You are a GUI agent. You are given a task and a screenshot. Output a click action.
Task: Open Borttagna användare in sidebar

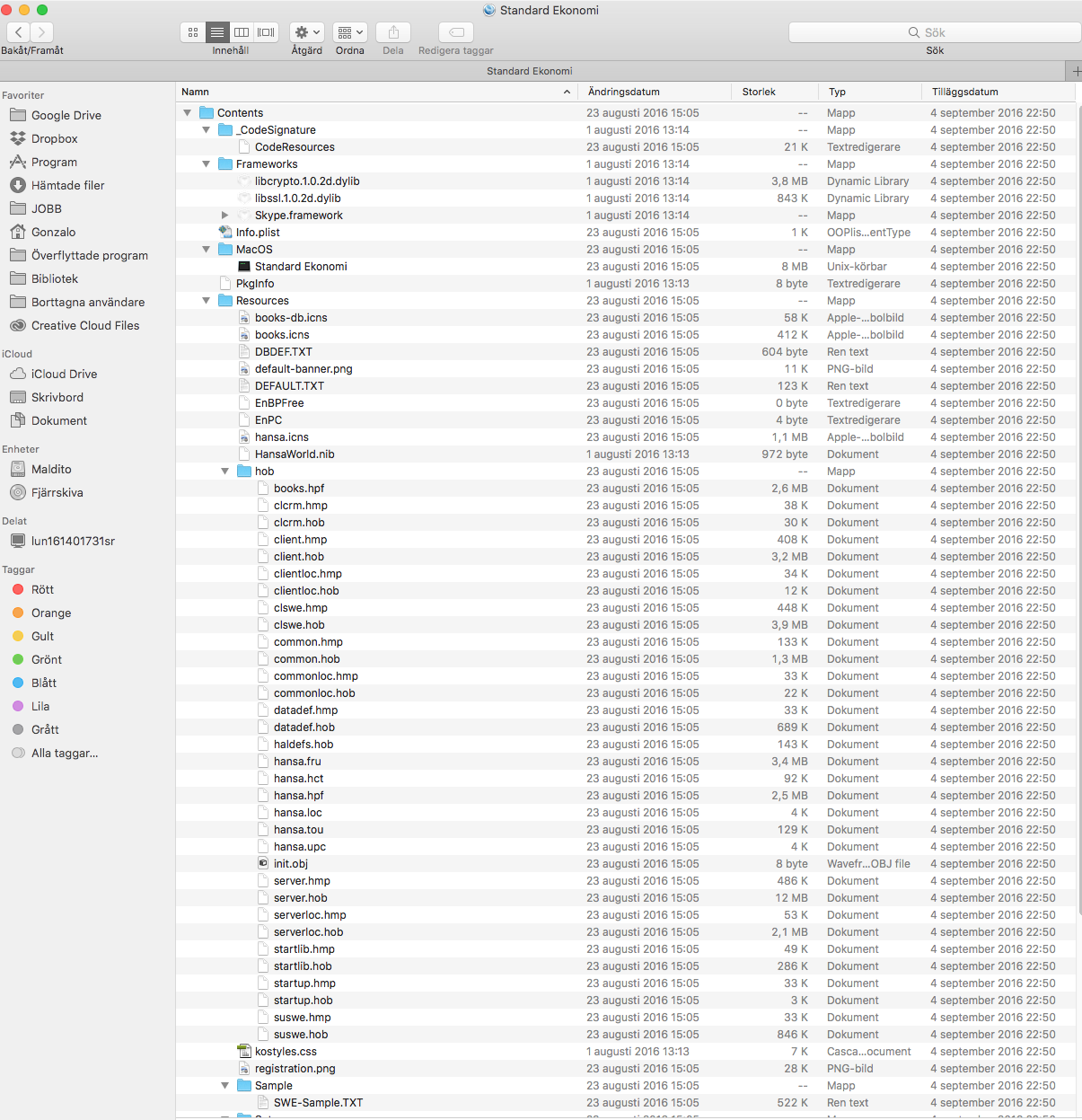point(88,302)
